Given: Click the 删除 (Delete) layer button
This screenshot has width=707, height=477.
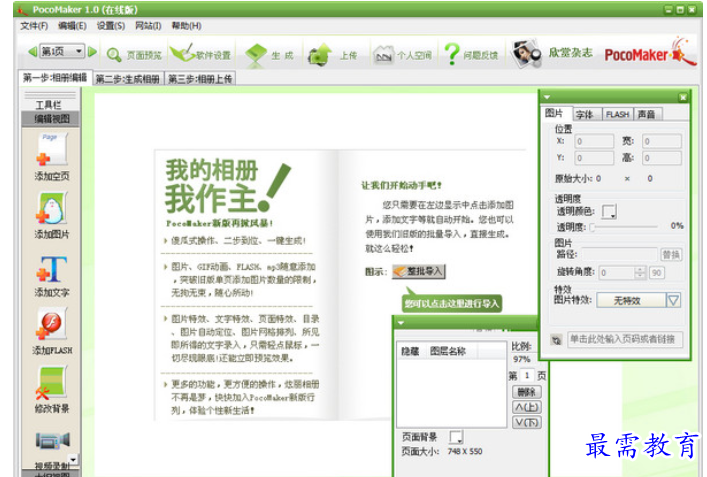Looking at the screenshot, I should (x=525, y=392).
